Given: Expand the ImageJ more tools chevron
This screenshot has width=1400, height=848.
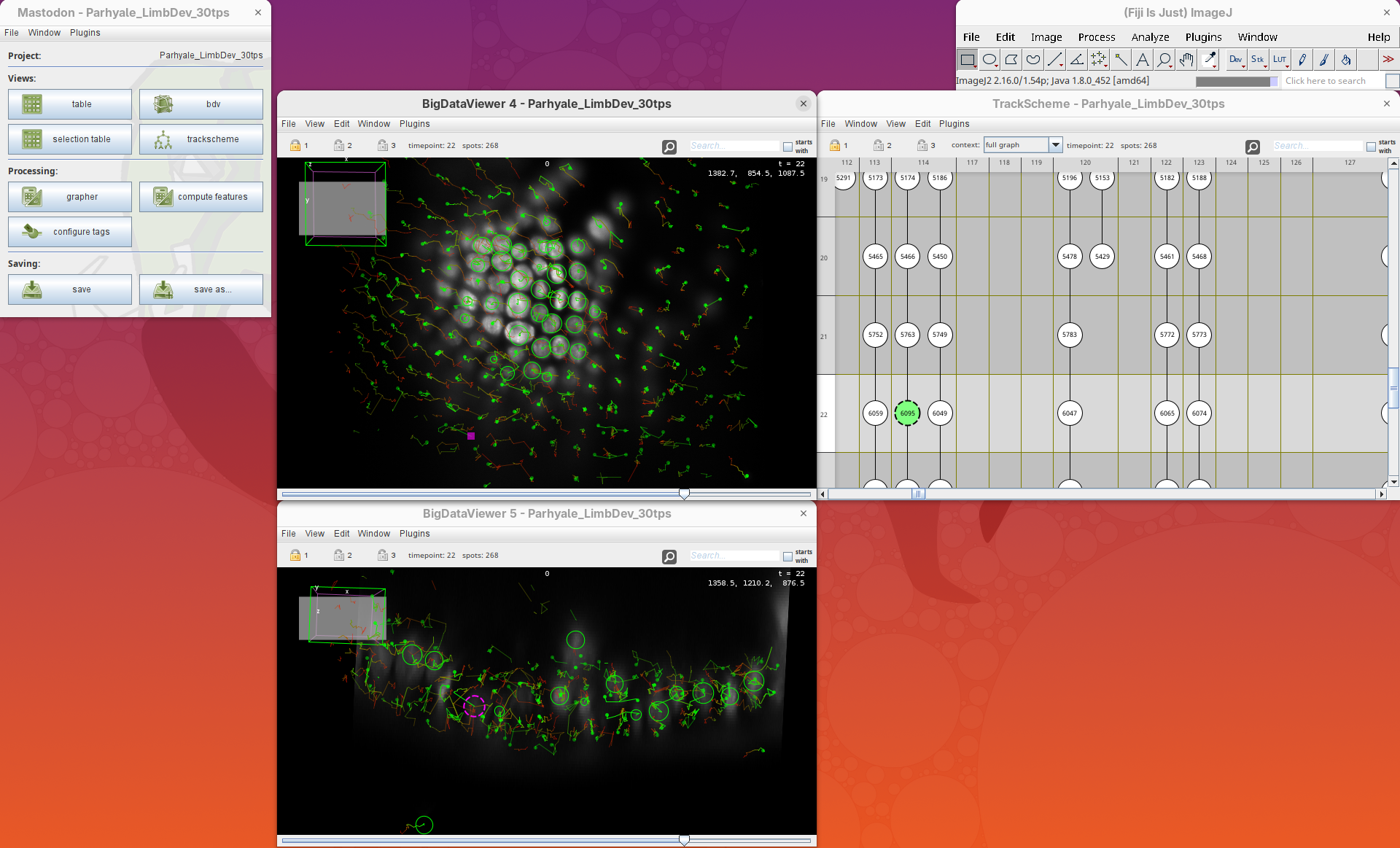Looking at the screenshot, I should click(x=1388, y=60).
